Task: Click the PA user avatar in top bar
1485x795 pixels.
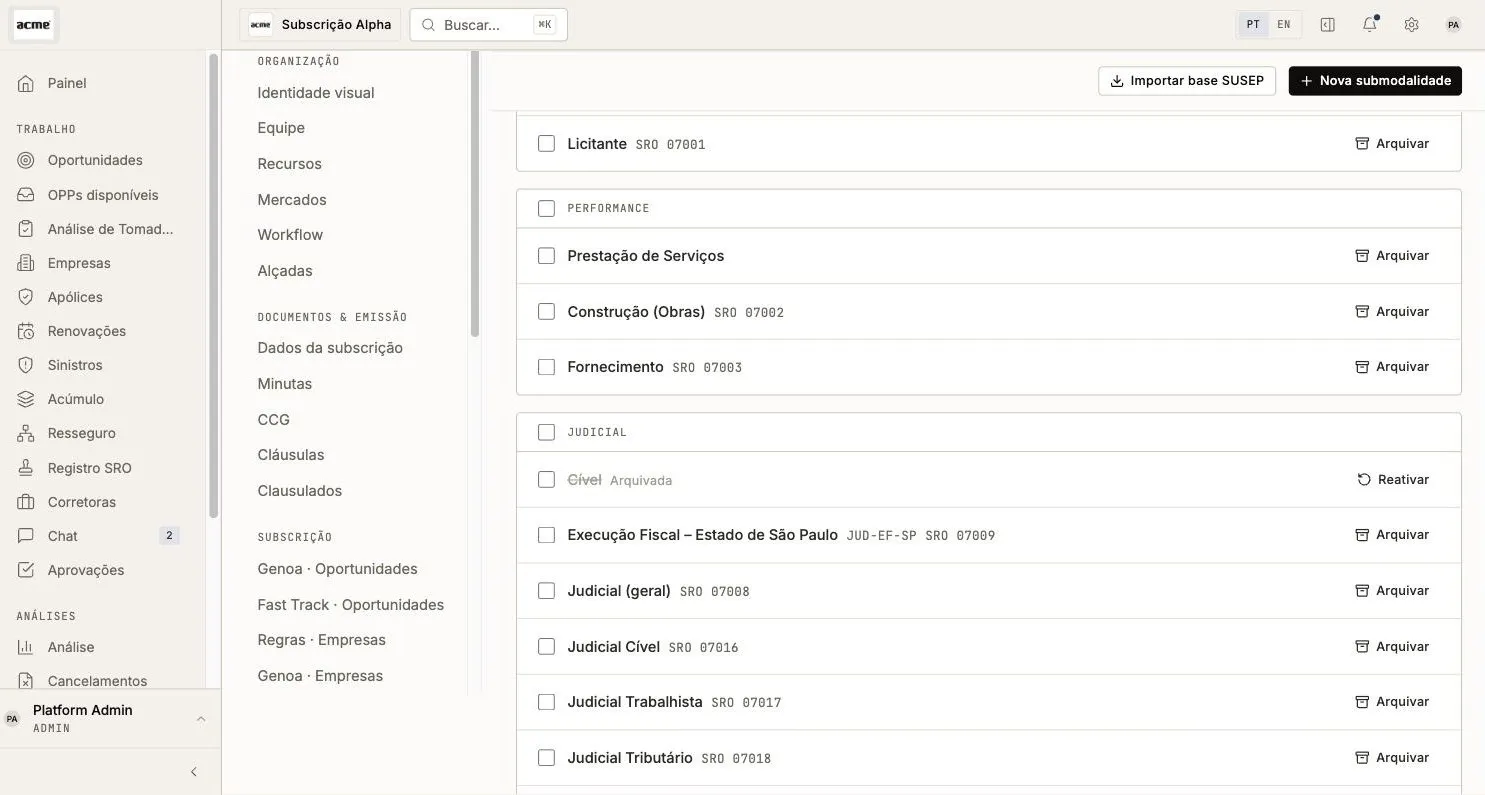Action: click(1453, 25)
